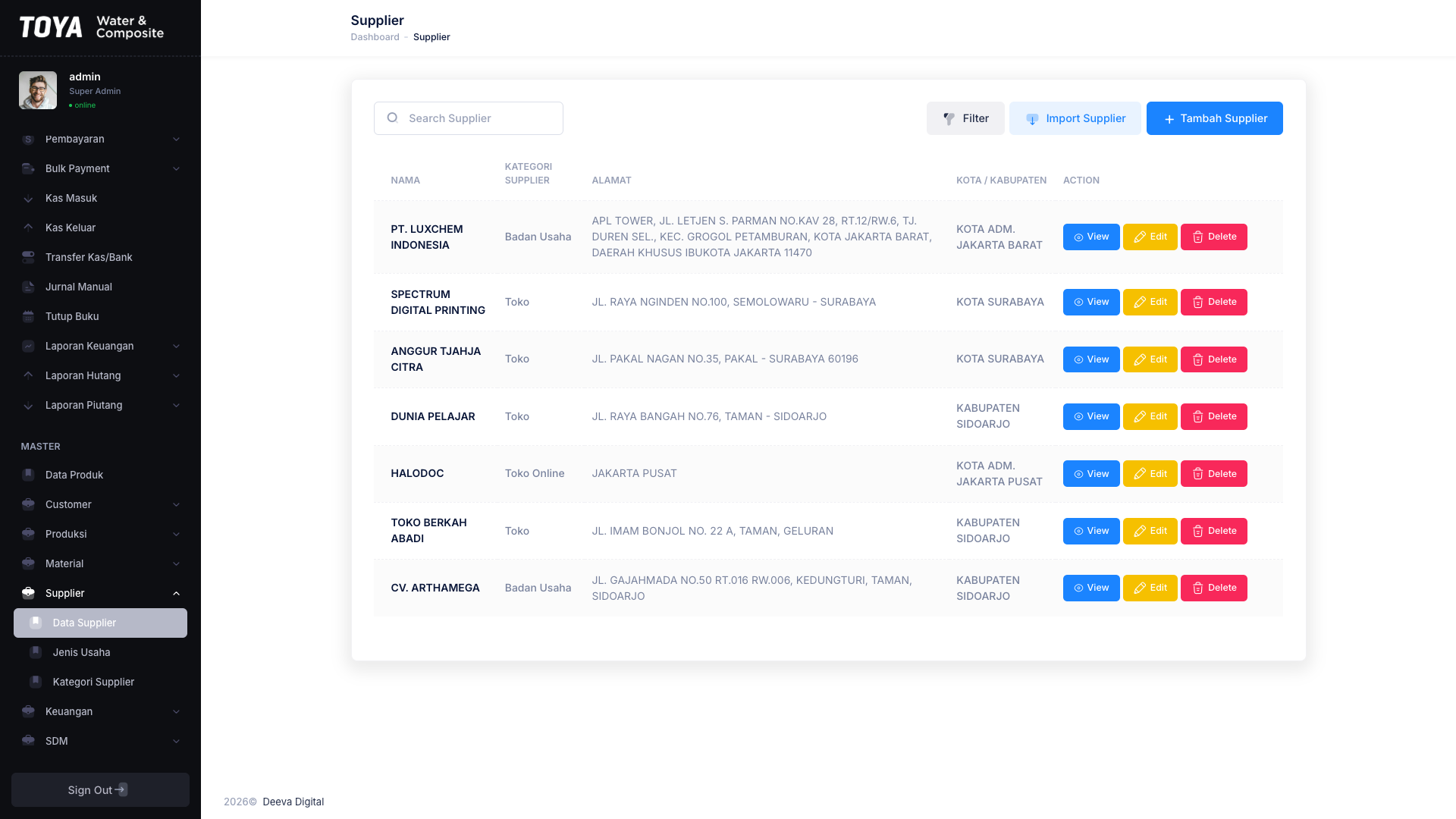
Task: Click the Search Supplier input field
Action: click(468, 118)
